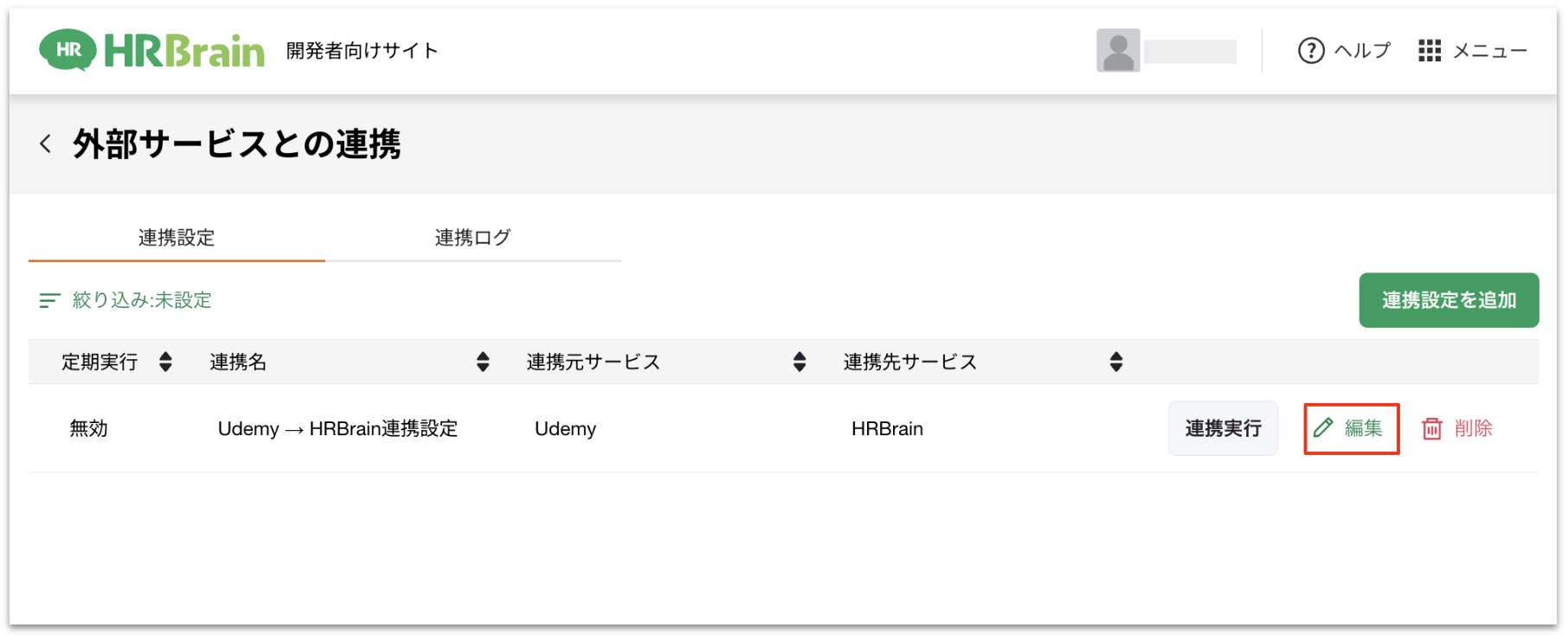Click the filter lines icon

point(49,300)
